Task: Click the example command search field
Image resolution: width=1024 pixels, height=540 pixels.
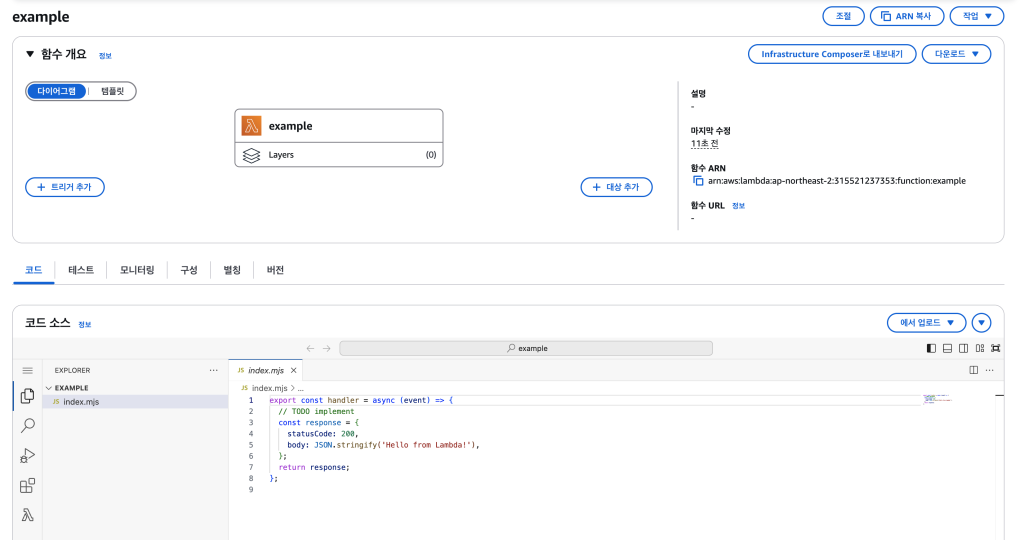Action: pos(526,348)
